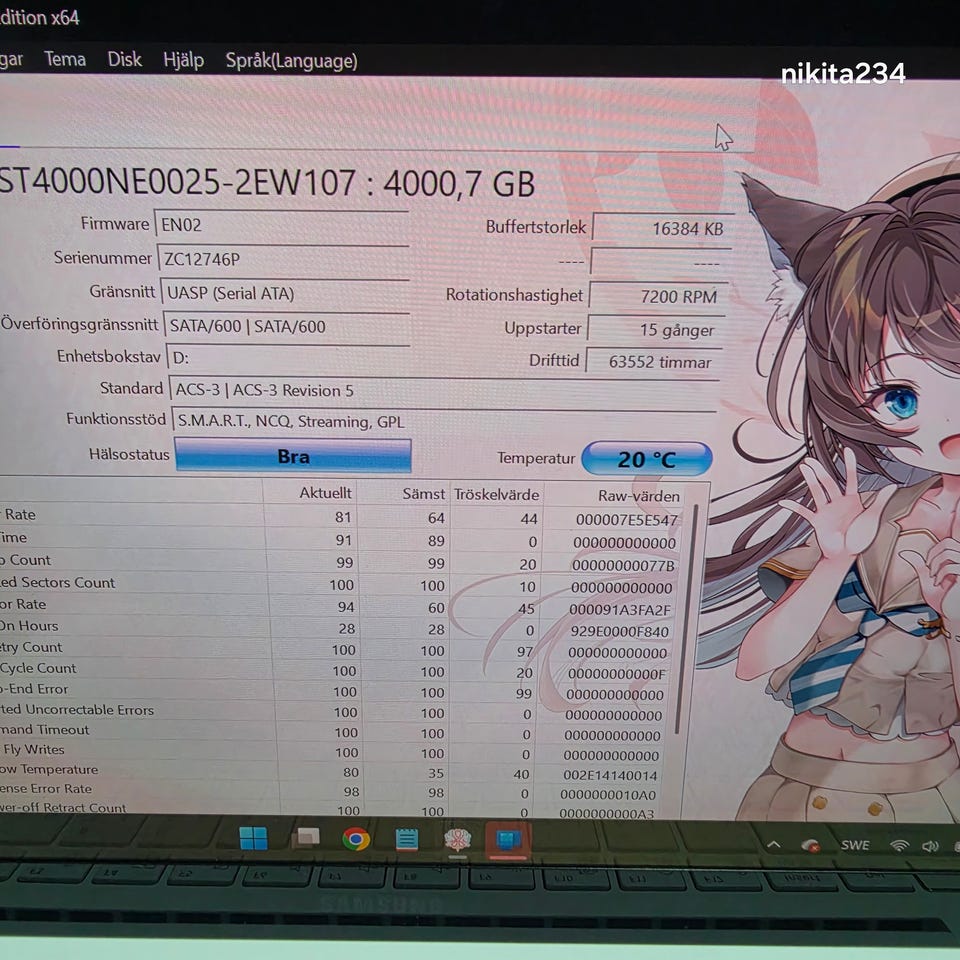The height and width of the screenshot is (960, 960).
Task: Click the volume speaker tray icon
Action: (x=929, y=846)
